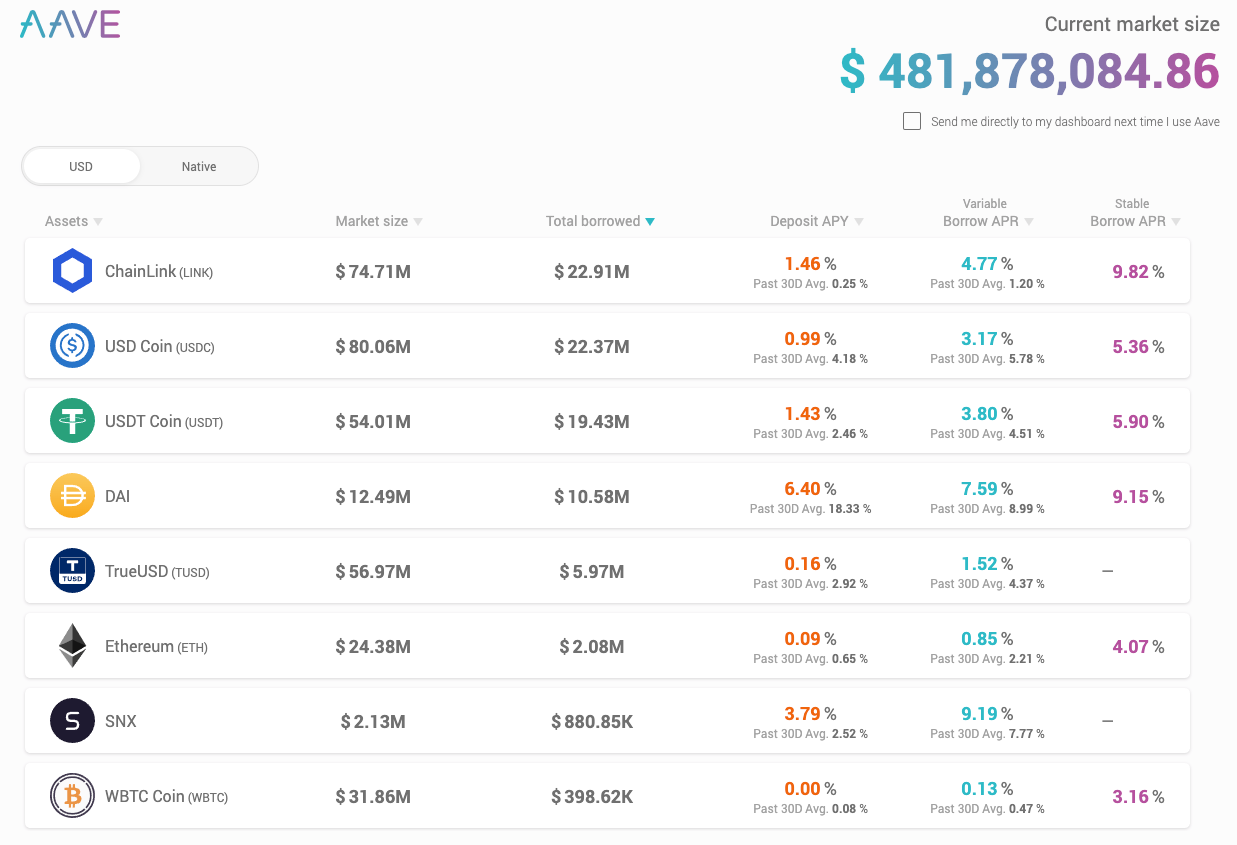The image size is (1237, 845).
Task: Click the USD Coin token icon
Action: [72, 346]
